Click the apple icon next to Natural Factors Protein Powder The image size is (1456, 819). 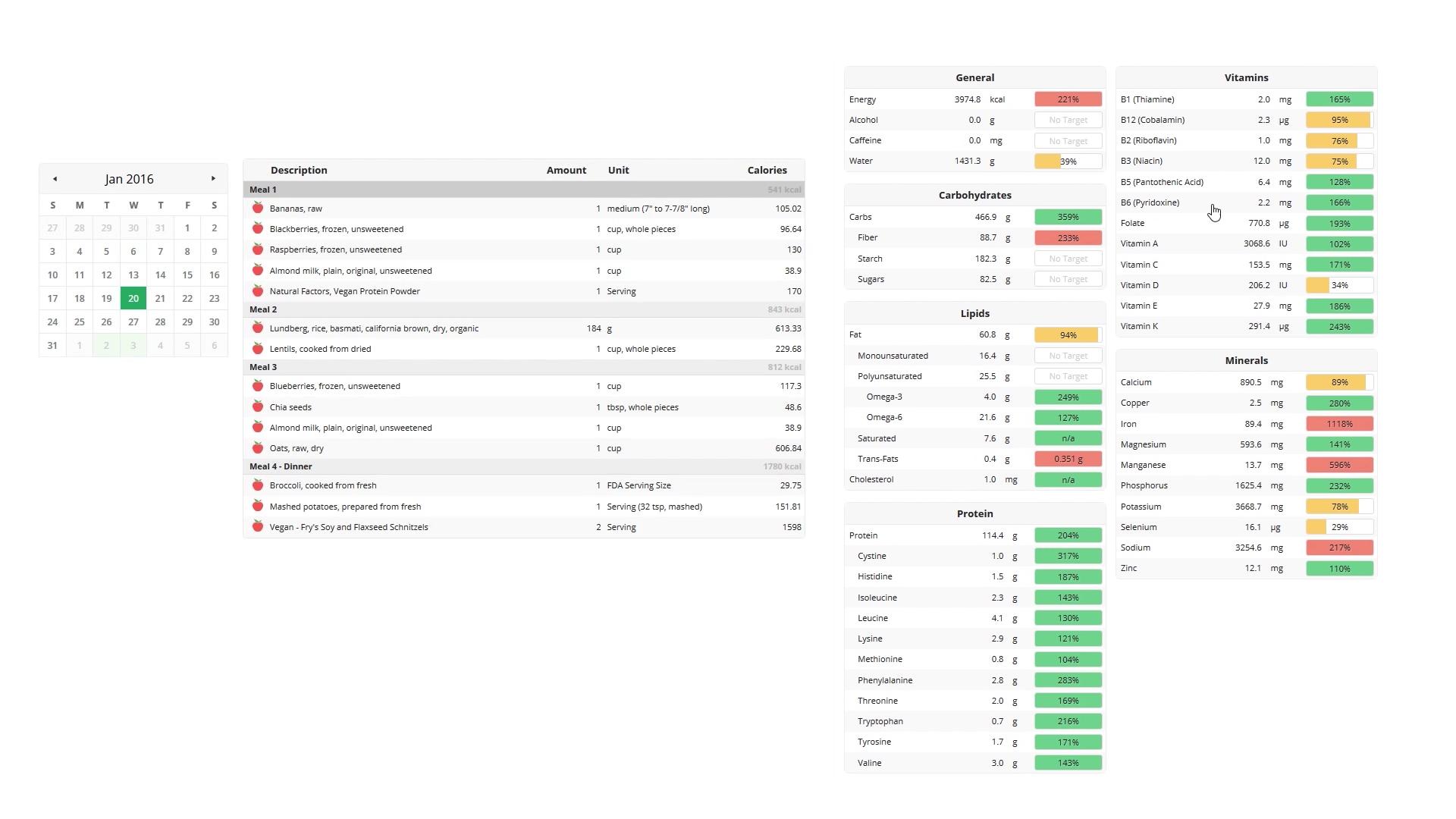(258, 291)
